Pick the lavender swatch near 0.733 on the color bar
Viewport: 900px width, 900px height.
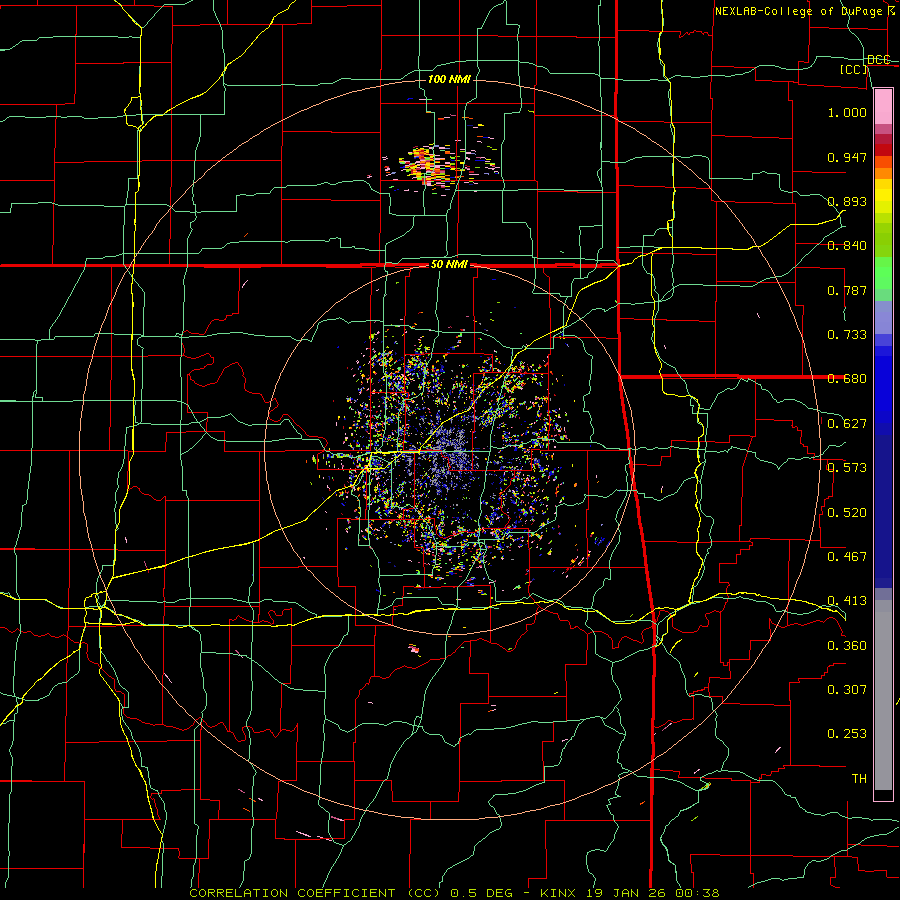pos(883,317)
